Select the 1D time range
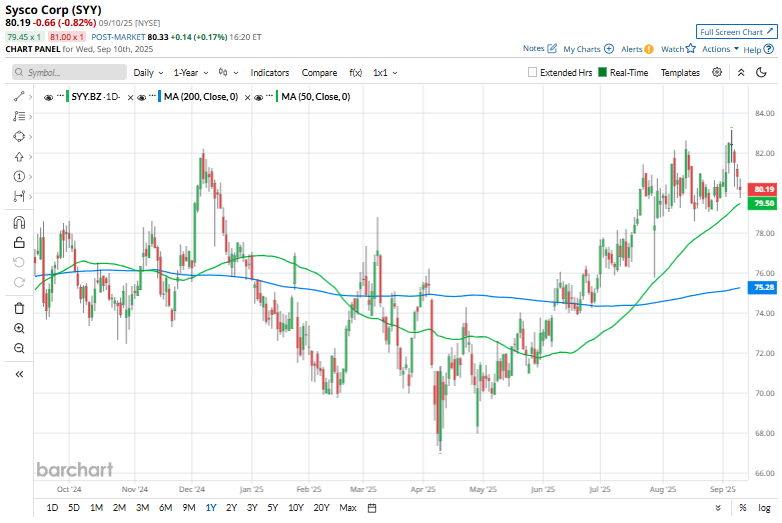The height and width of the screenshot is (523, 782). tap(52, 508)
